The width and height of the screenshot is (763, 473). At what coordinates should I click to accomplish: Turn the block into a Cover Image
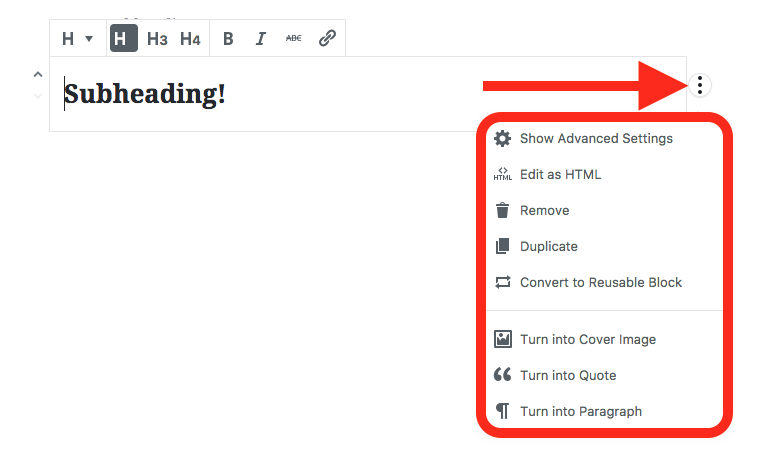pyautogui.click(x=587, y=340)
